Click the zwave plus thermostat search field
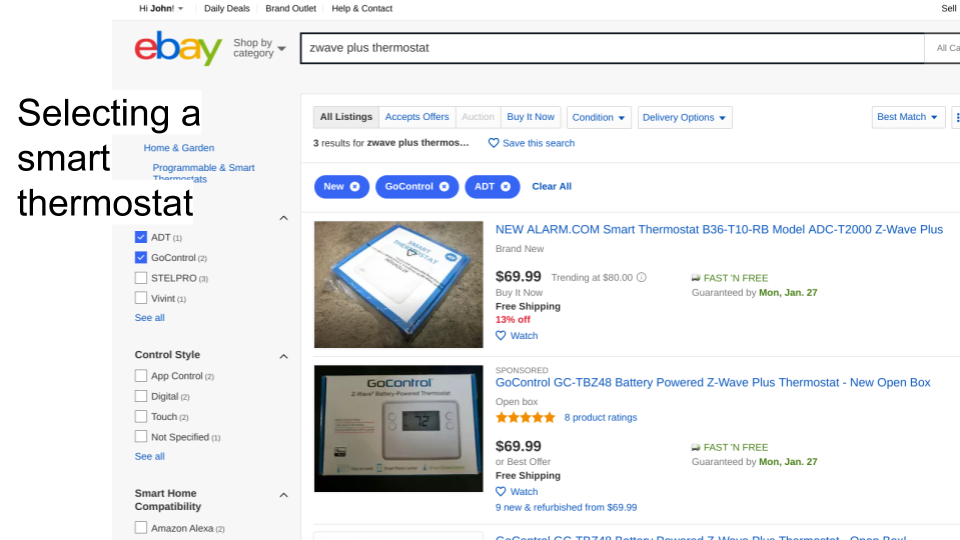This screenshot has width=960, height=540. point(612,48)
